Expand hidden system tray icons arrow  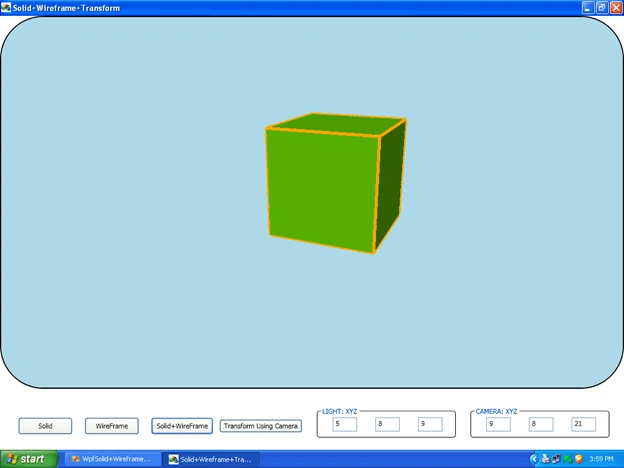click(x=534, y=459)
